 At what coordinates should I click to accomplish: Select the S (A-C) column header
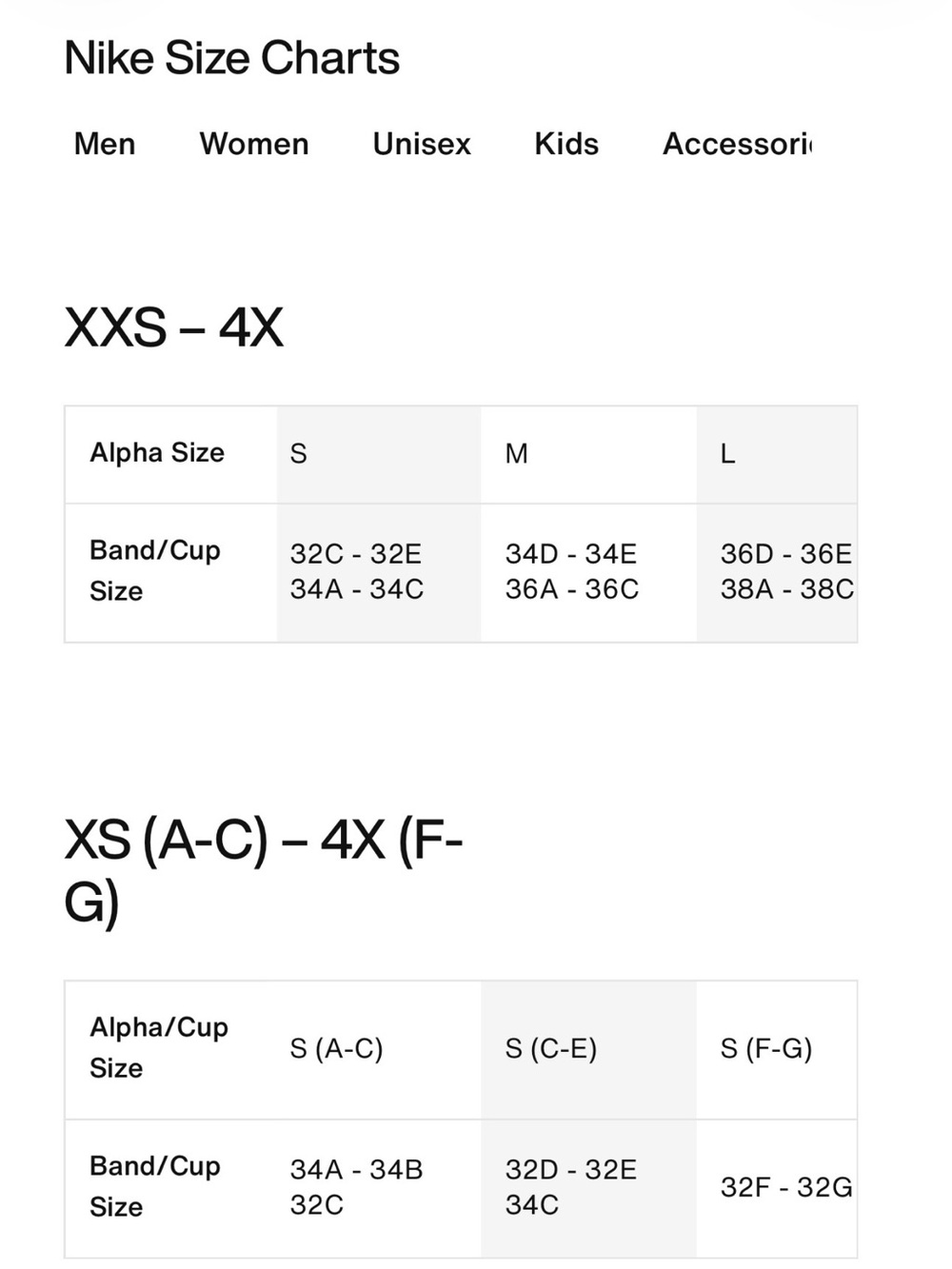tap(379, 1049)
